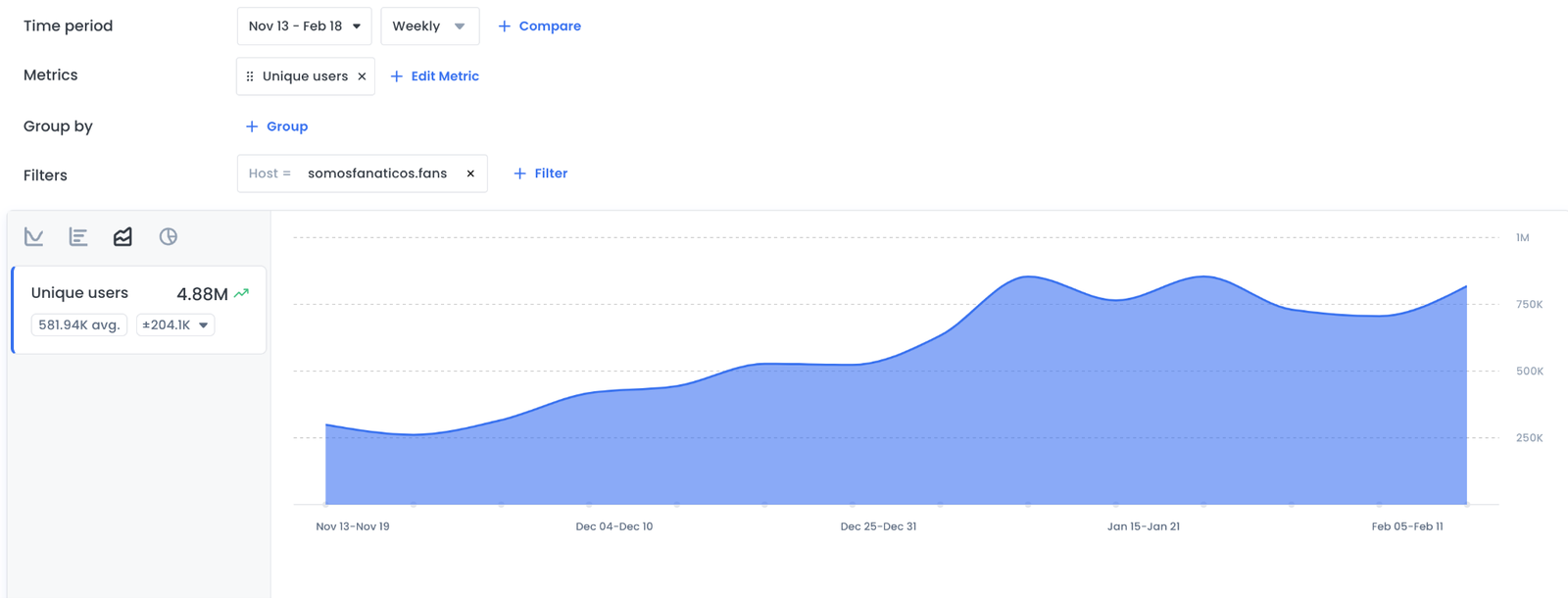The height and width of the screenshot is (598, 1568).
Task: Click Edit Metric
Action: click(x=445, y=76)
